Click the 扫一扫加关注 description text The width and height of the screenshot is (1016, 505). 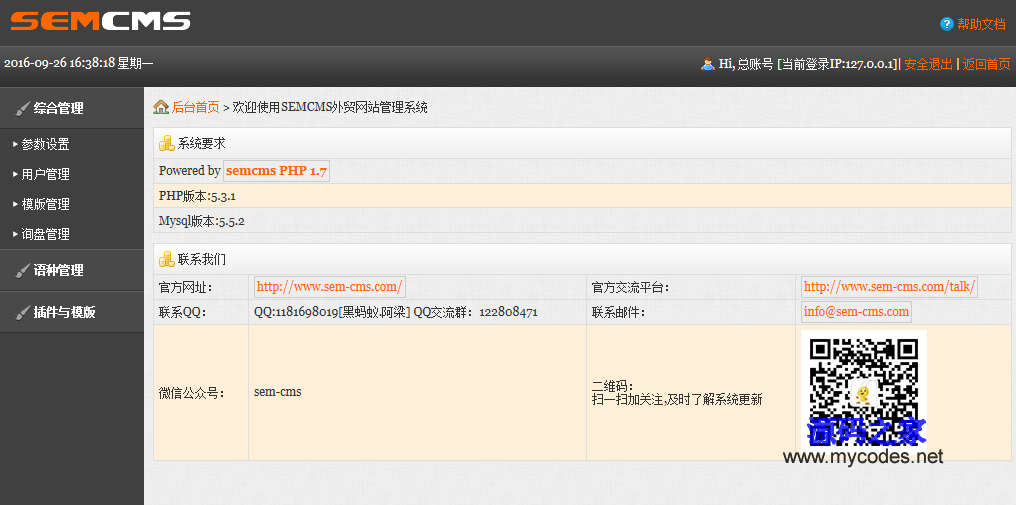click(677, 400)
